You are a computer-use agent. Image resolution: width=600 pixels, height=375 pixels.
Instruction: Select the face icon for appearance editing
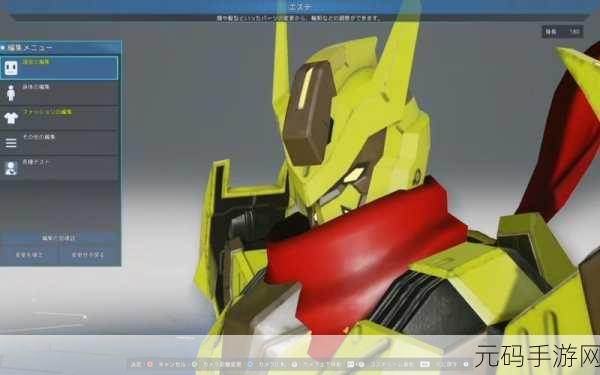(11, 68)
